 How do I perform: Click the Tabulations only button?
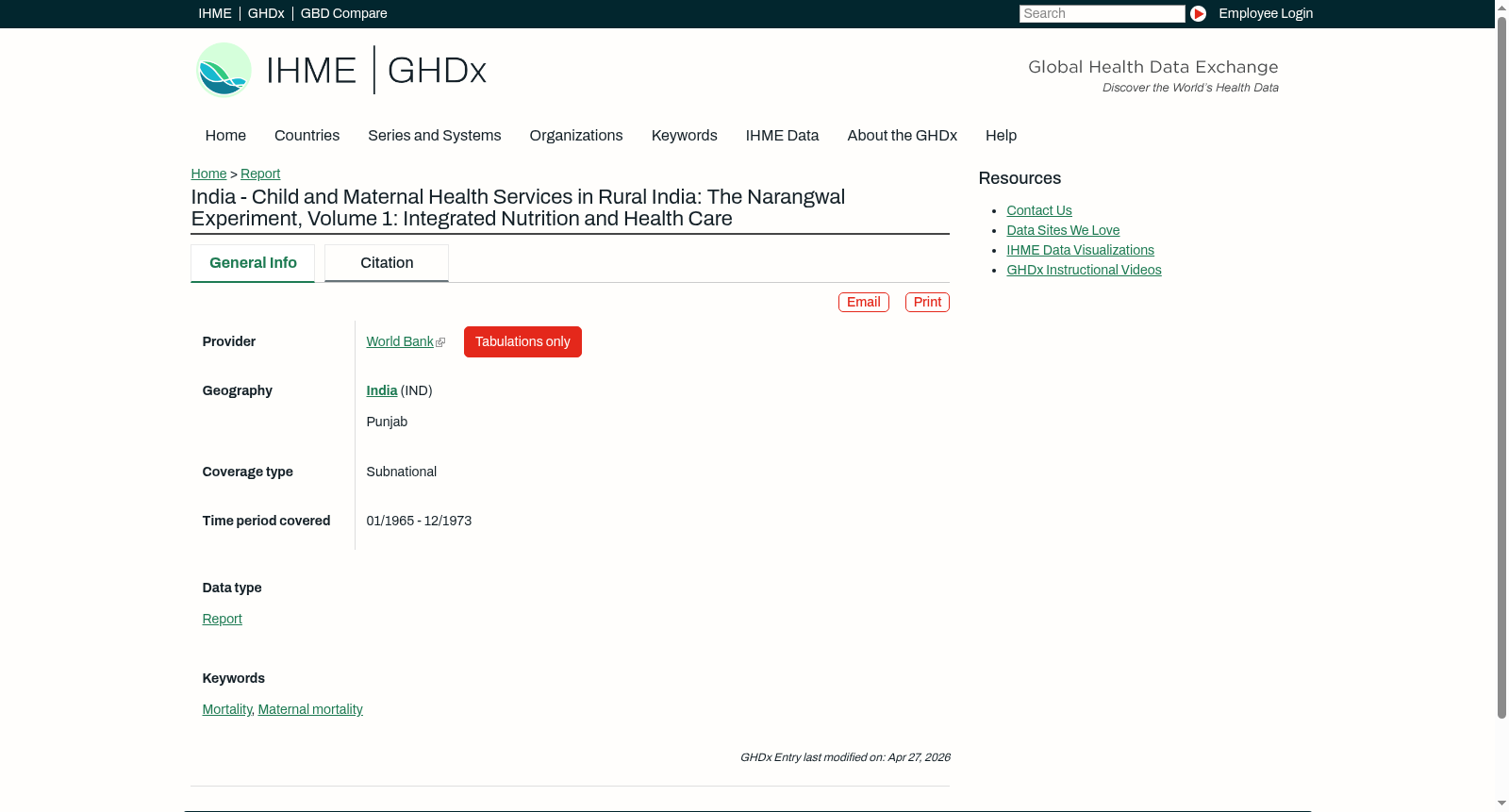click(522, 341)
